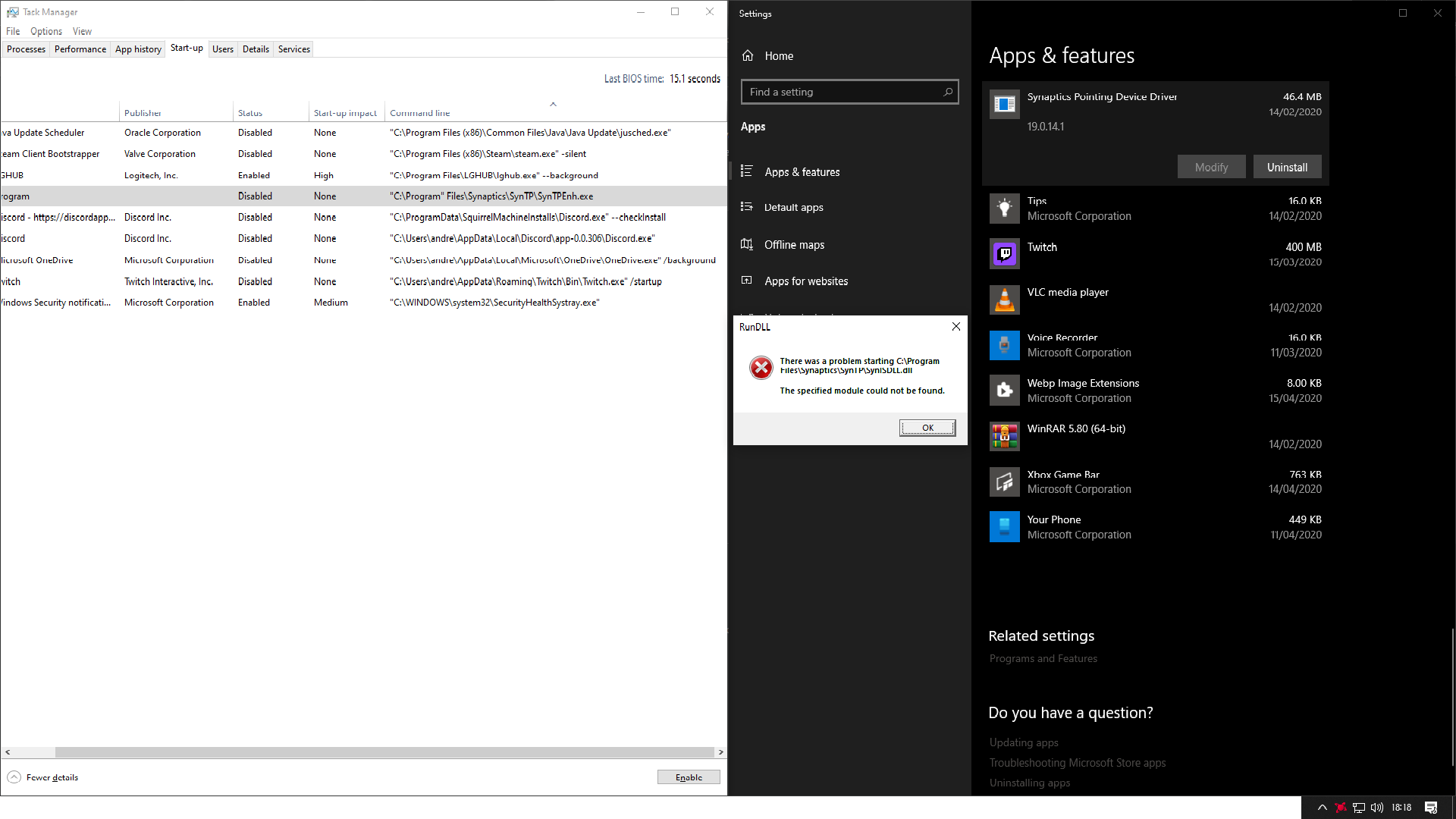Sort by the Start-up impact column header
Image resolution: width=1456 pixels, height=819 pixels.
347,113
